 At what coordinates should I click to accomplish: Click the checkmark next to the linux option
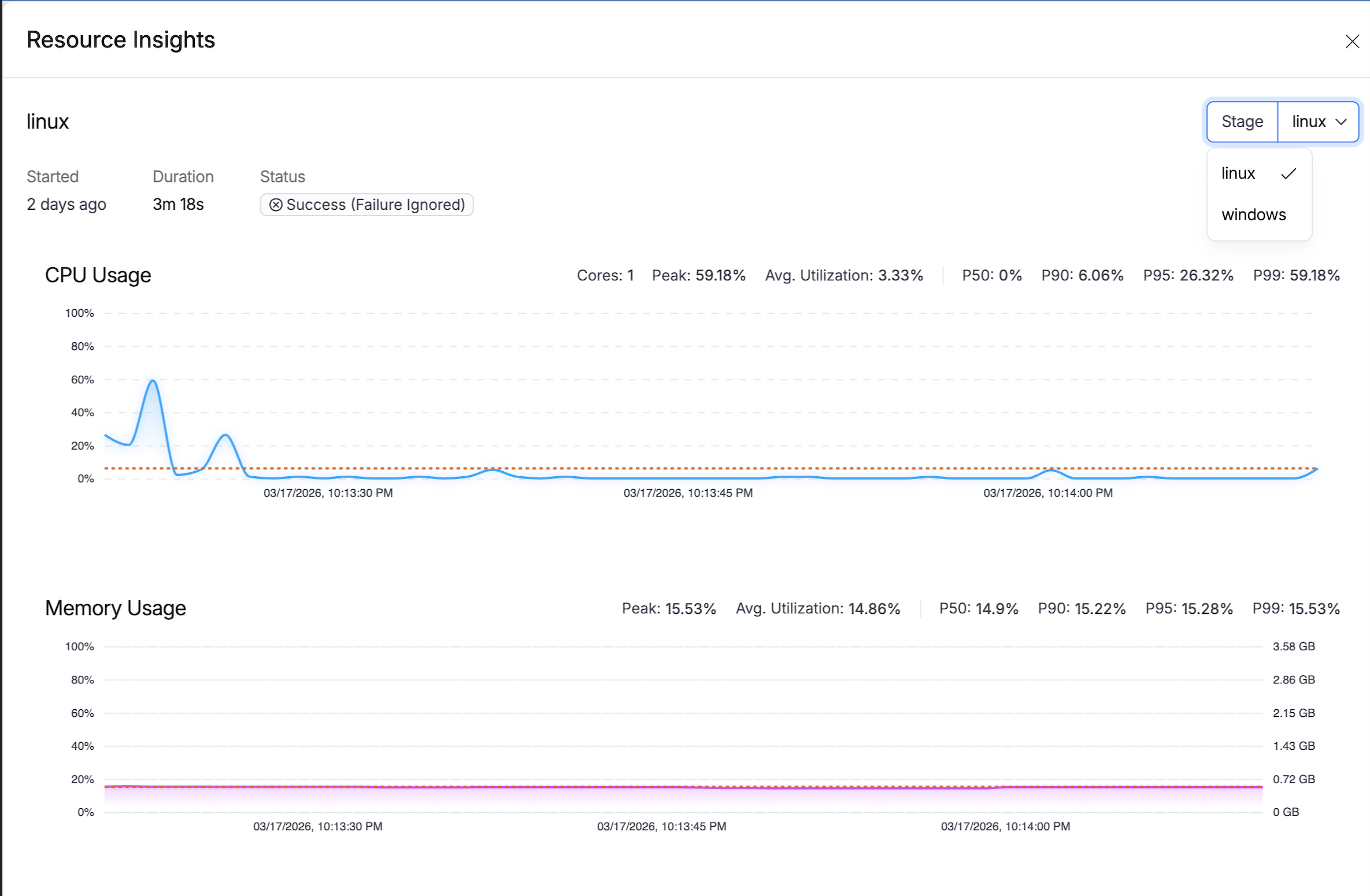click(x=1288, y=173)
